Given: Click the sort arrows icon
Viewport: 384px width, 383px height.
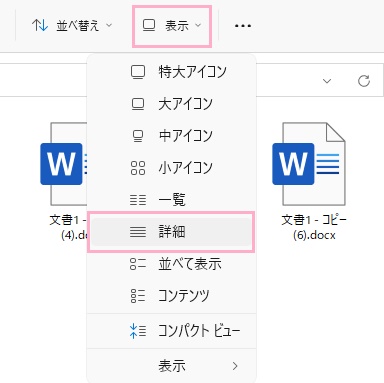Looking at the screenshot, I should [40, 25].
